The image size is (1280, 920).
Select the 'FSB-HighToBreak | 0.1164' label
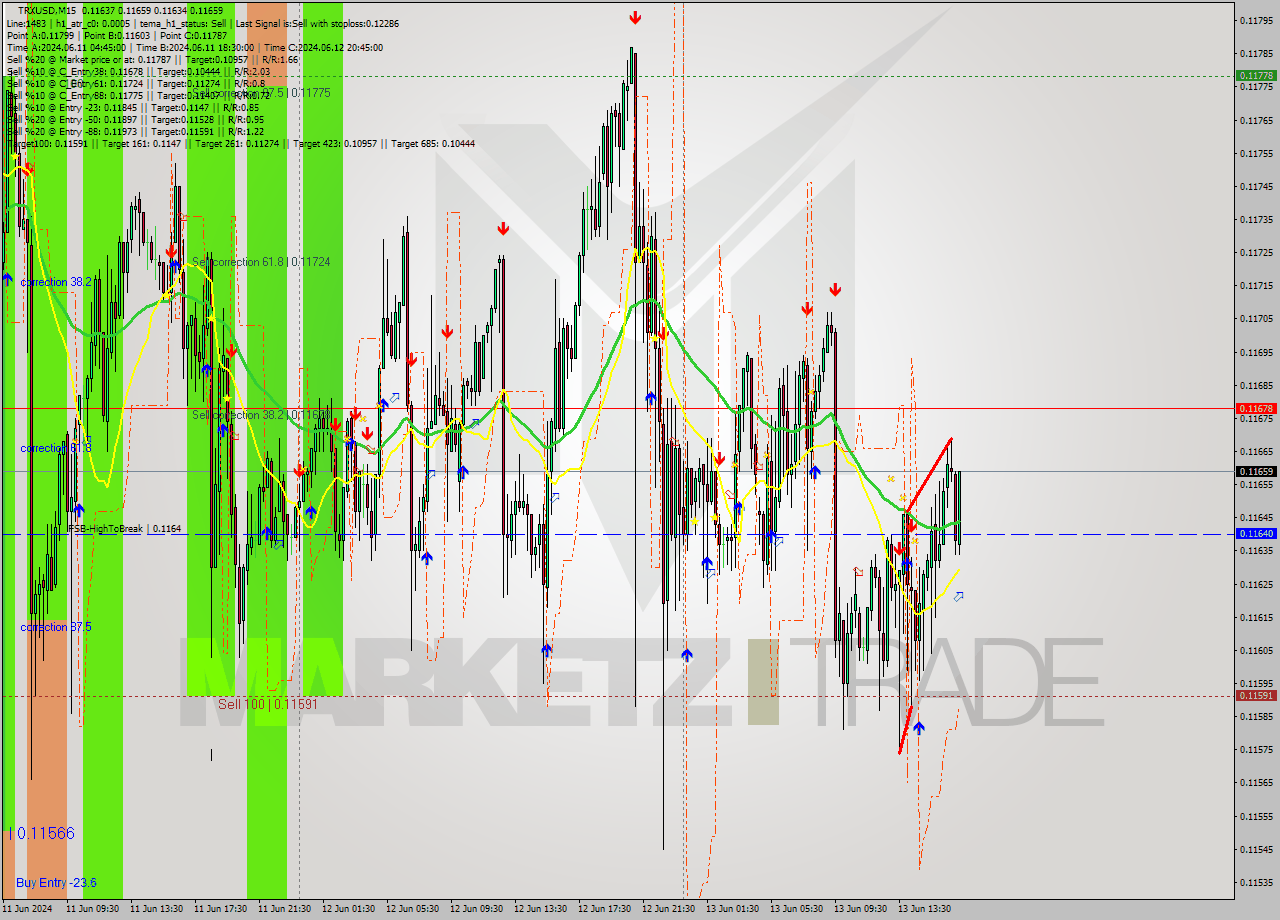(x=124, y=528)
